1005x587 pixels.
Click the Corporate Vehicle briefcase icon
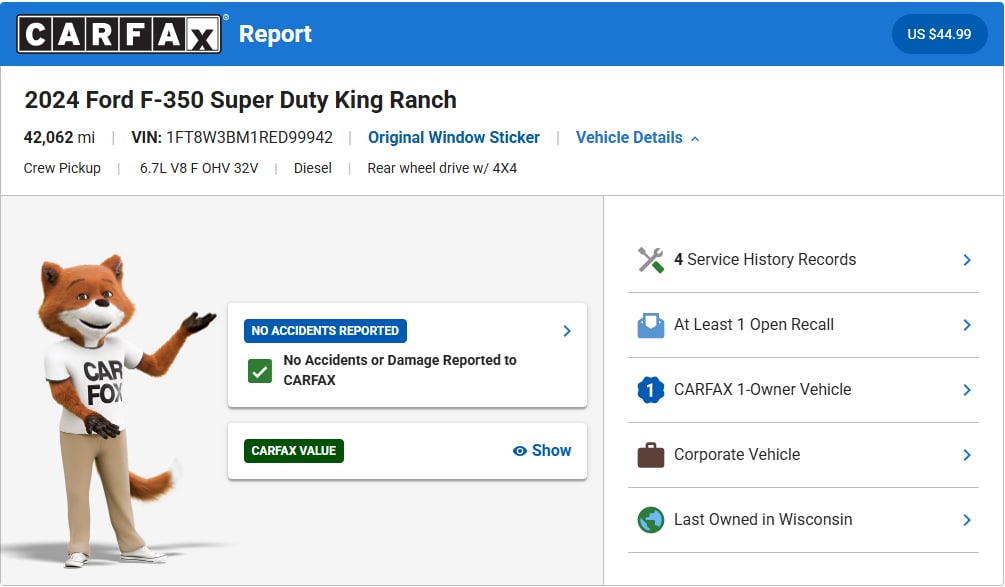click(x=651, y=455)
